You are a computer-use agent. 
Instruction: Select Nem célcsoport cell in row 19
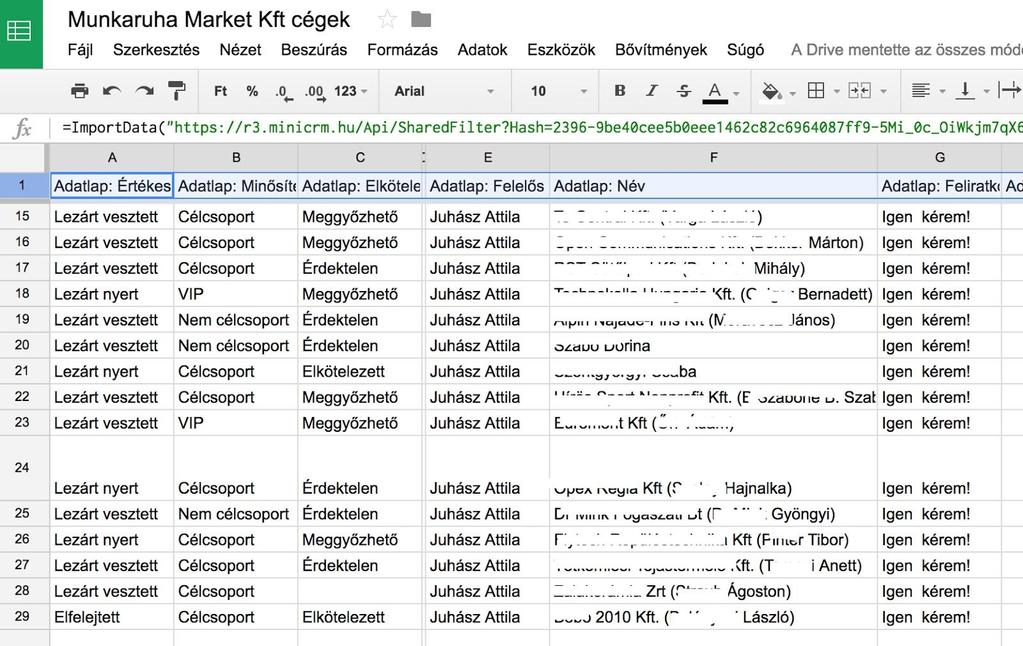(236, 320)
